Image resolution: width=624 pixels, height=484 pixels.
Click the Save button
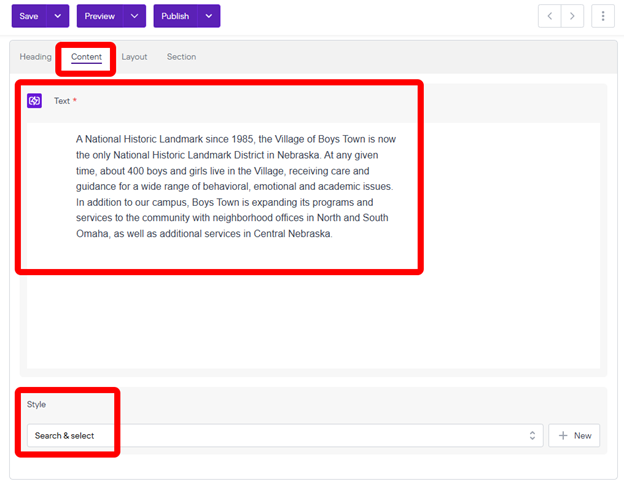tap(29, 16)
